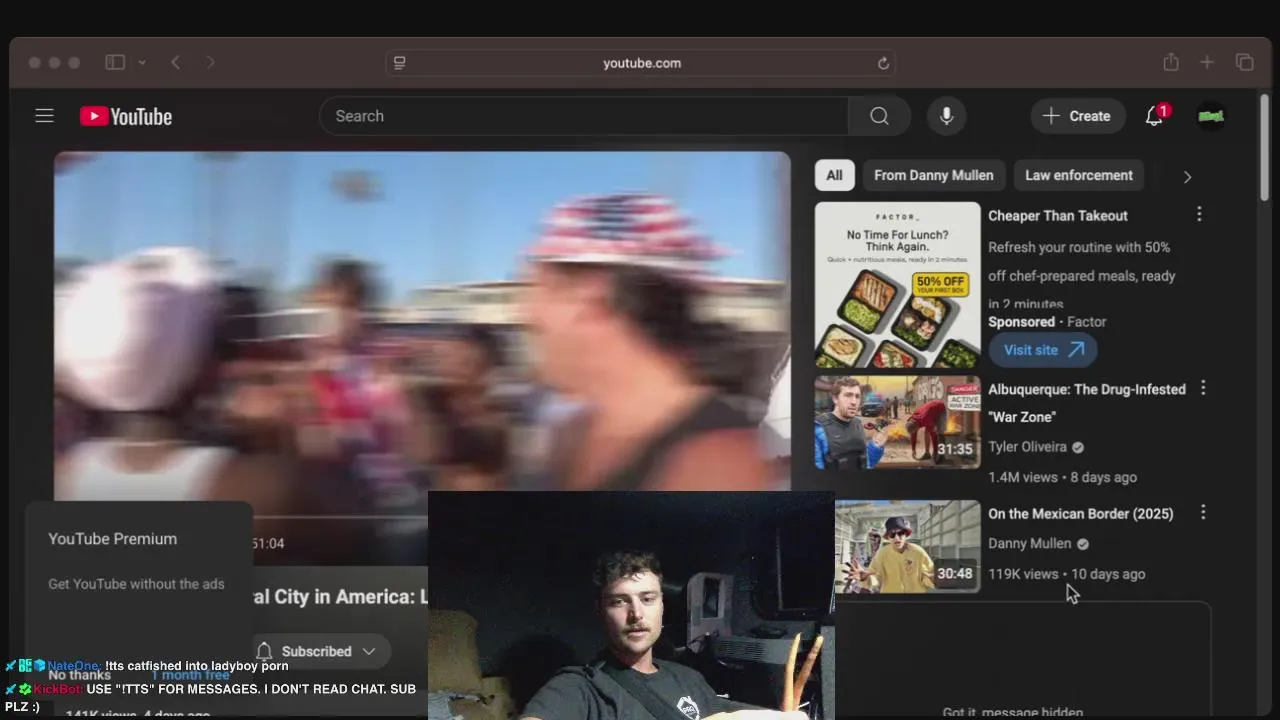Open options for Mexican Border video
The height and width of the screenshot is (720, 1280).
(1203, 512)
